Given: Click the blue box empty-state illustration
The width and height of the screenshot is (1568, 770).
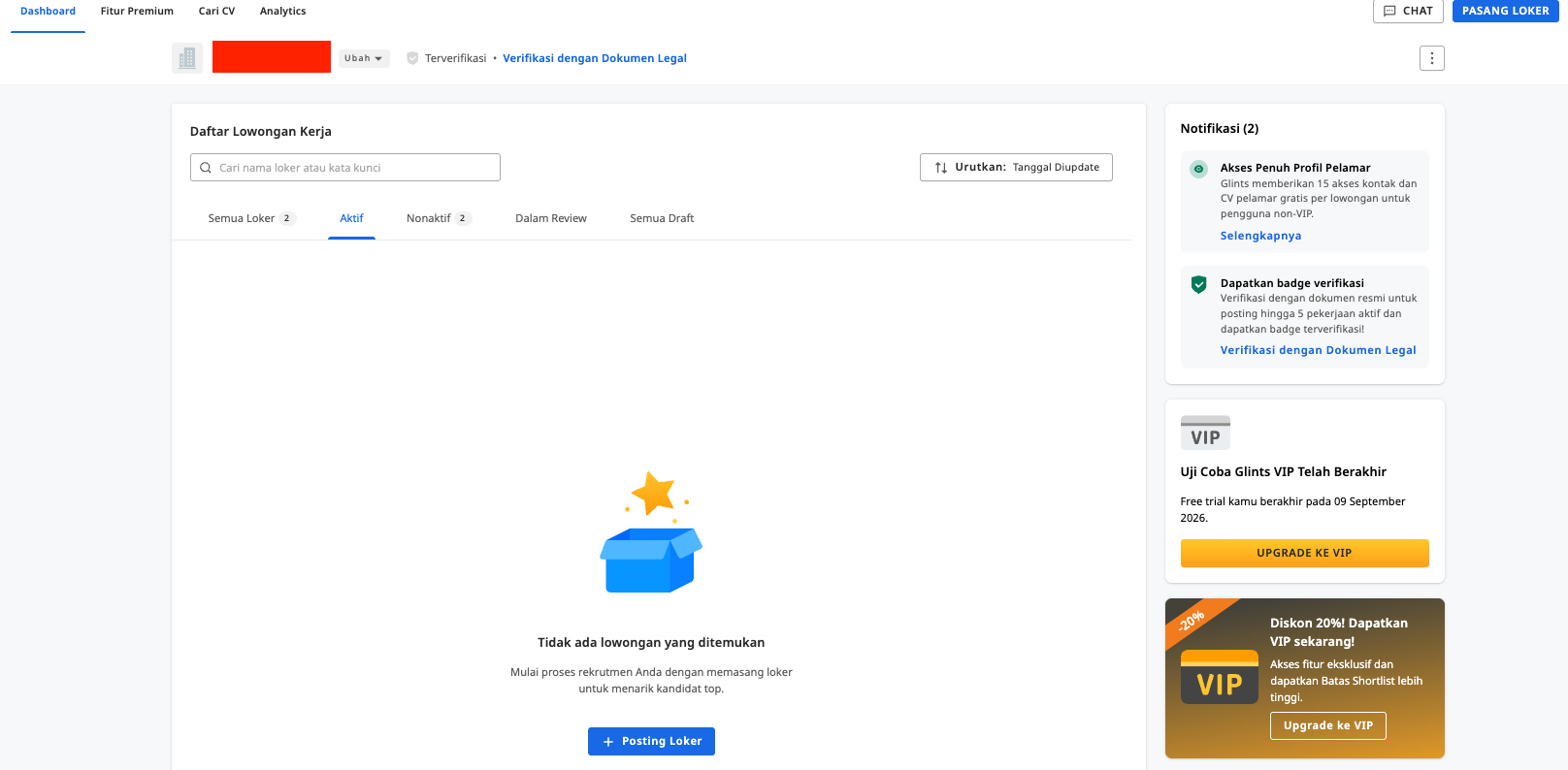Looking at the screenshot, I should (x=651, y=532).
